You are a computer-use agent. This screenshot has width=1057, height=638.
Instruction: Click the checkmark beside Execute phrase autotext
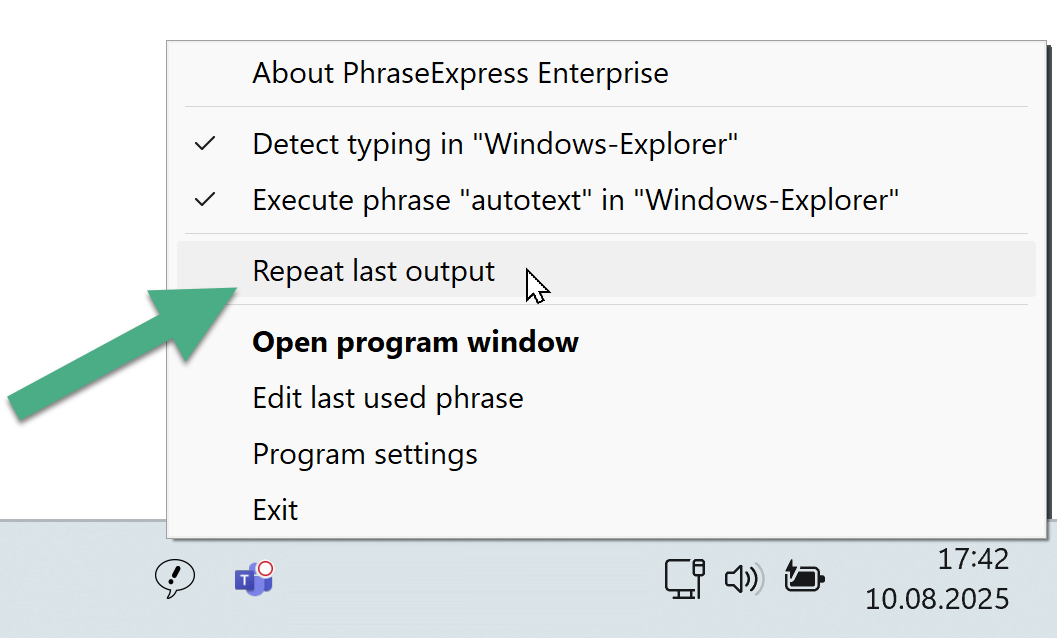tap(205, 200)
